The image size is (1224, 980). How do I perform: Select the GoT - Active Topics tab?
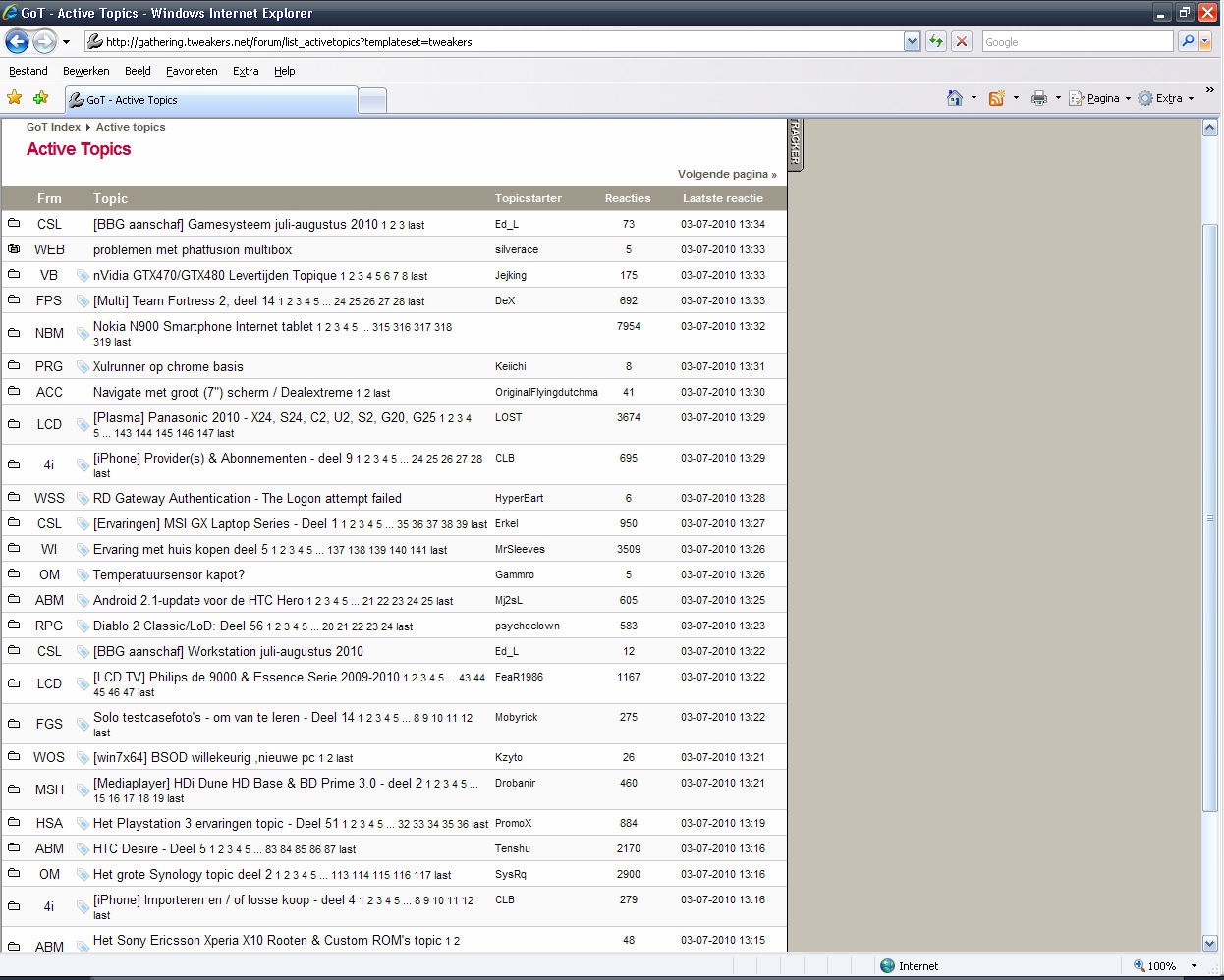(x=210, y=100)
